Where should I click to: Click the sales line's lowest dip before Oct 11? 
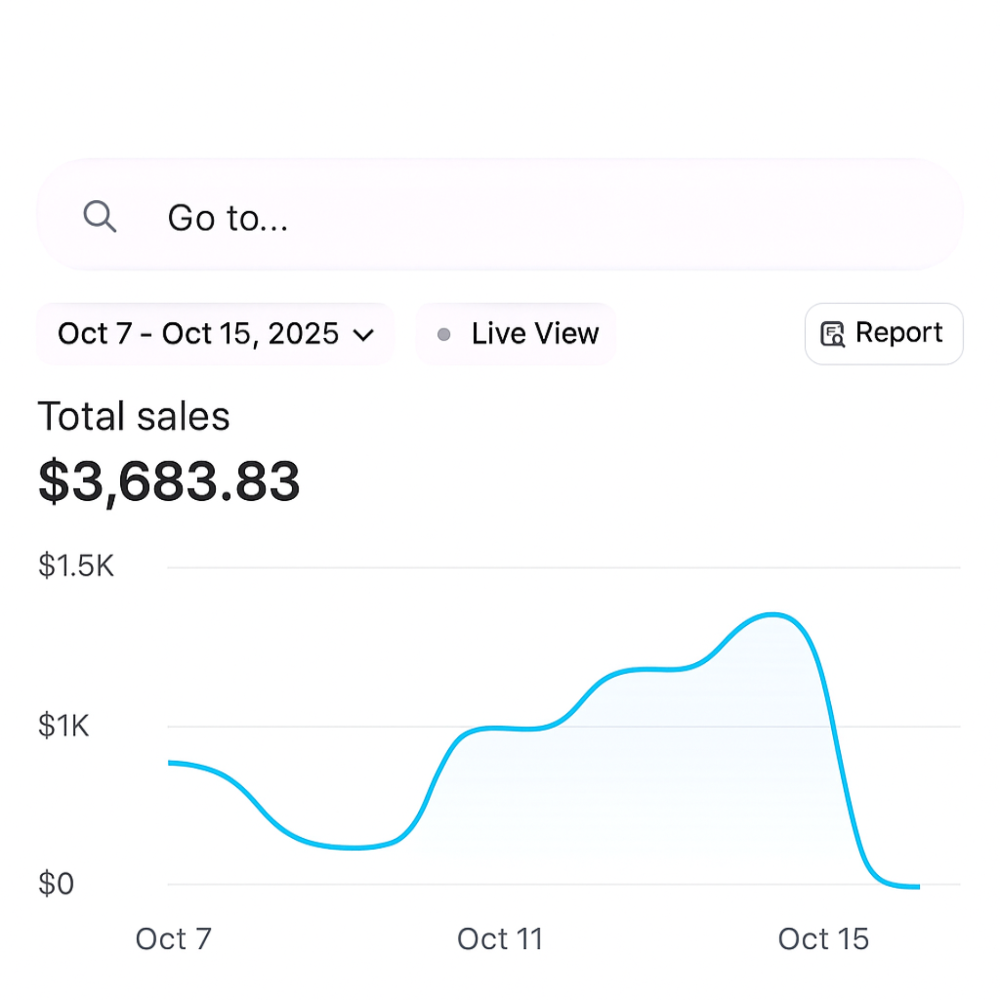click(352, 848)
